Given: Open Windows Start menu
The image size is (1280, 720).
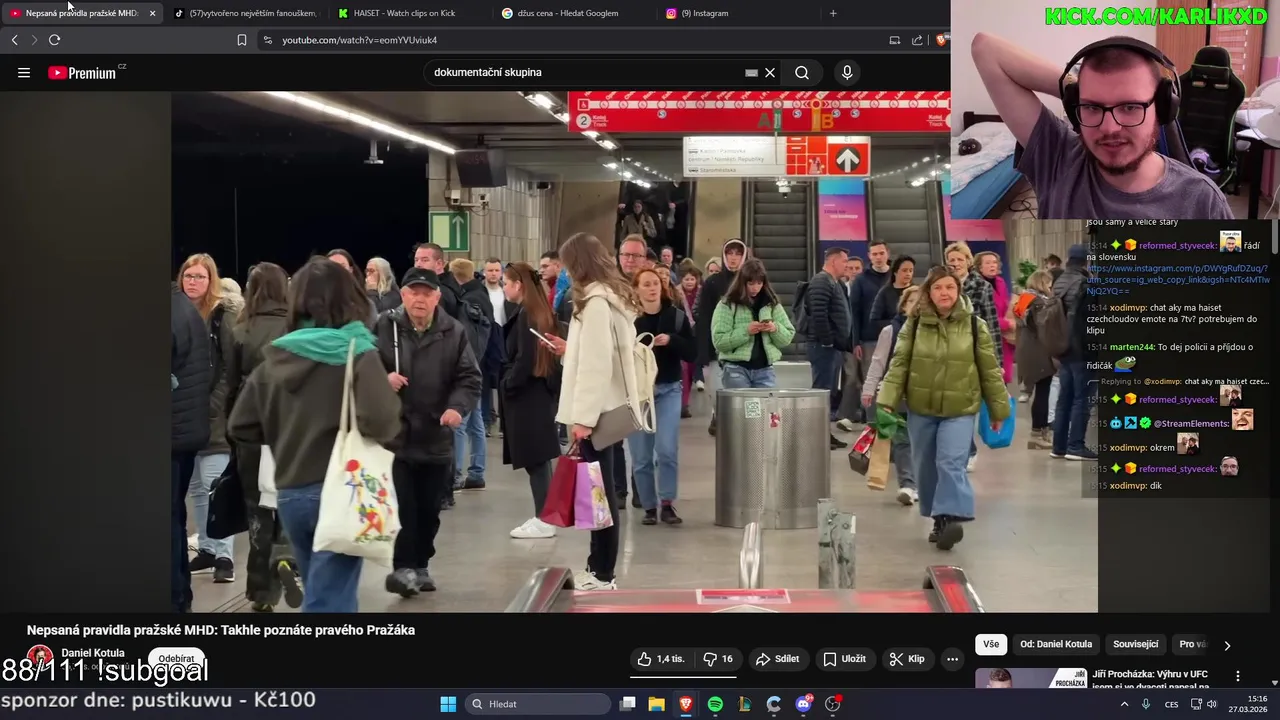Looking at the screenshot, I should pos(448,704).
